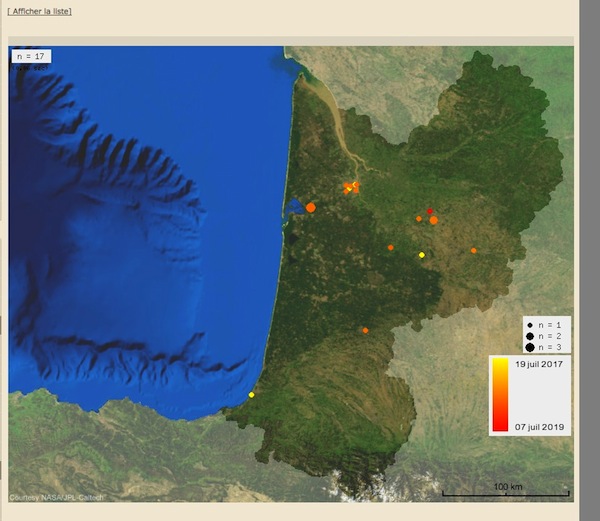Click the orange marker left of the inland yellow one
The image size is (600, 521).
[x=391, y=247]
